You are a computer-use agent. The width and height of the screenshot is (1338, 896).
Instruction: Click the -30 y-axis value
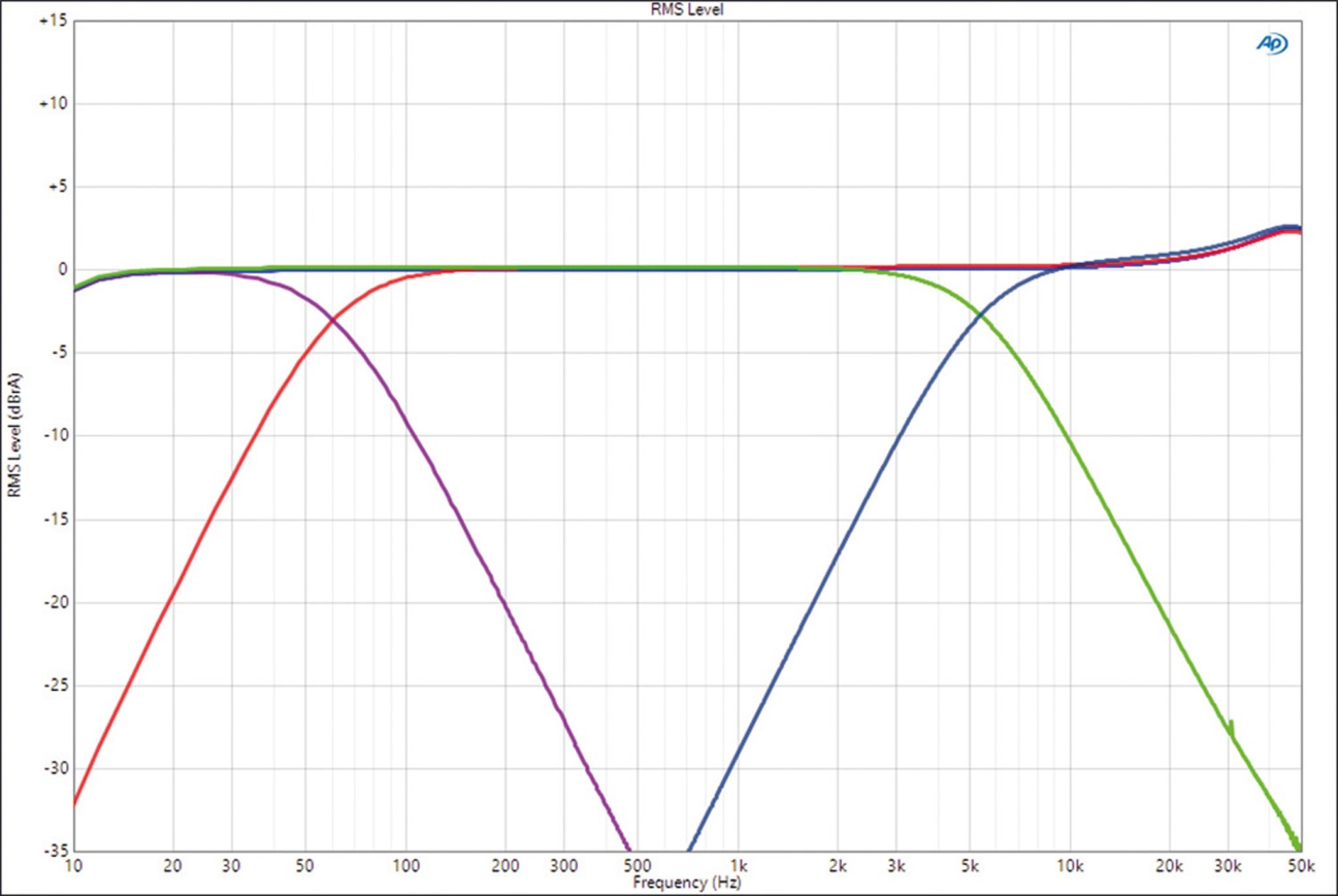55,768
